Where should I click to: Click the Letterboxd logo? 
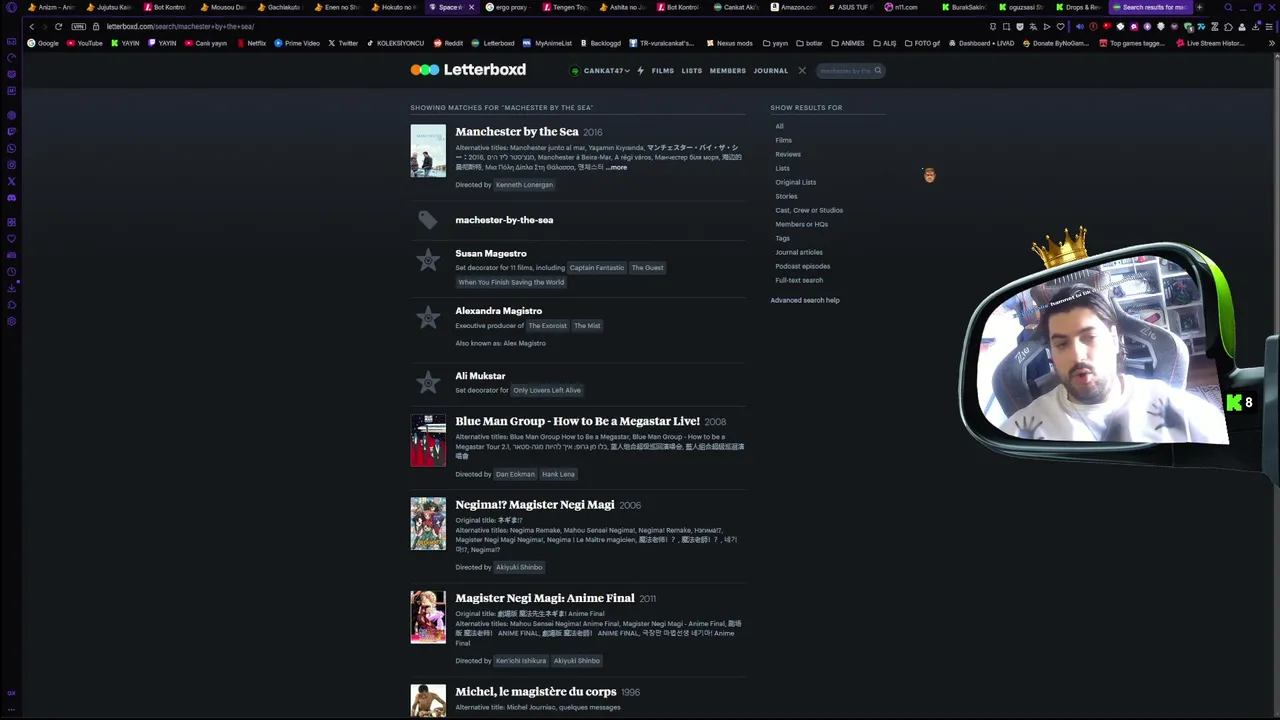[468, 70]
